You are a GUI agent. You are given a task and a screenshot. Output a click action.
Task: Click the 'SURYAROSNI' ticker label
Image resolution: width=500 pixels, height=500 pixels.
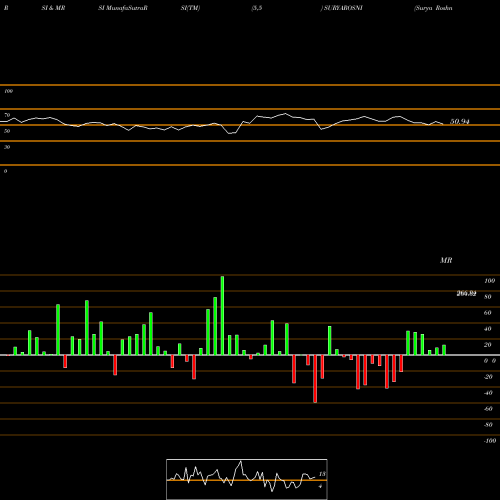pyautogui.click(x=342, y=8)
